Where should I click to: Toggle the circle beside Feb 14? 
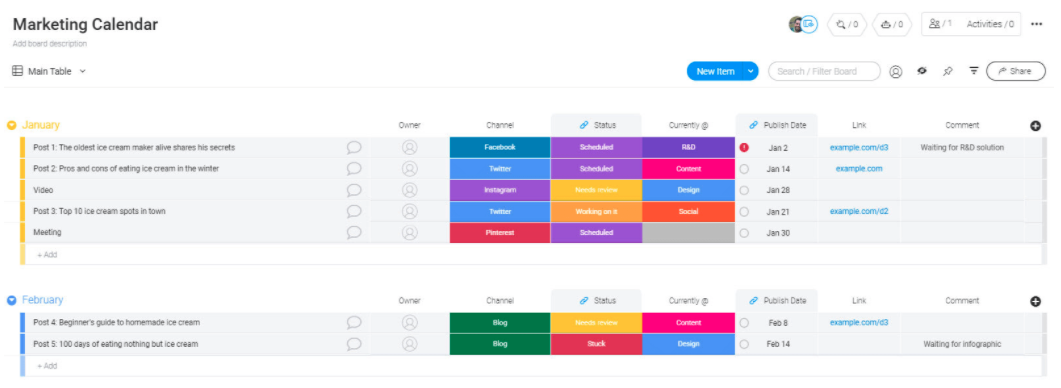click(x=744, y=344)
